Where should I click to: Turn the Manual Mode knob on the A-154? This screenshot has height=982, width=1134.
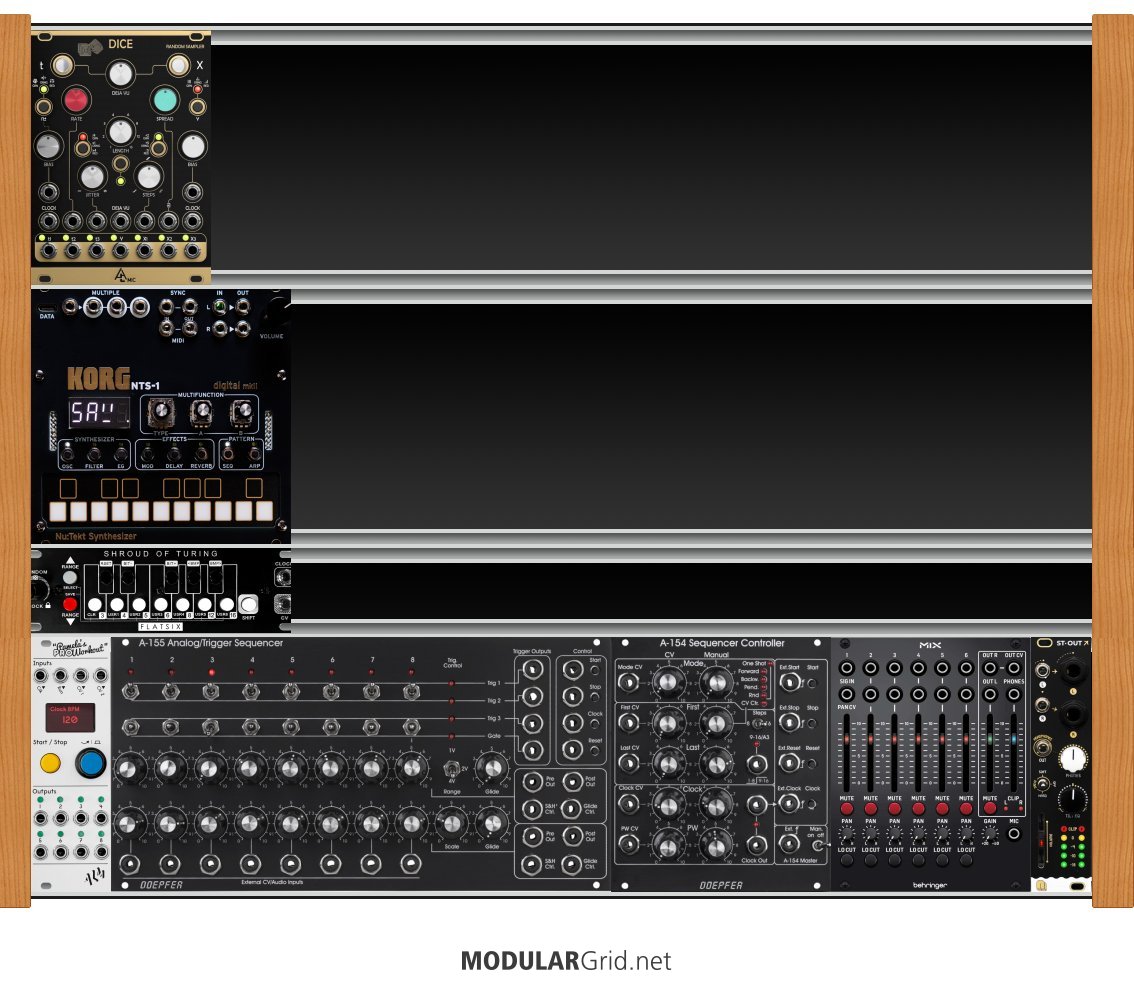coord(715,682)
